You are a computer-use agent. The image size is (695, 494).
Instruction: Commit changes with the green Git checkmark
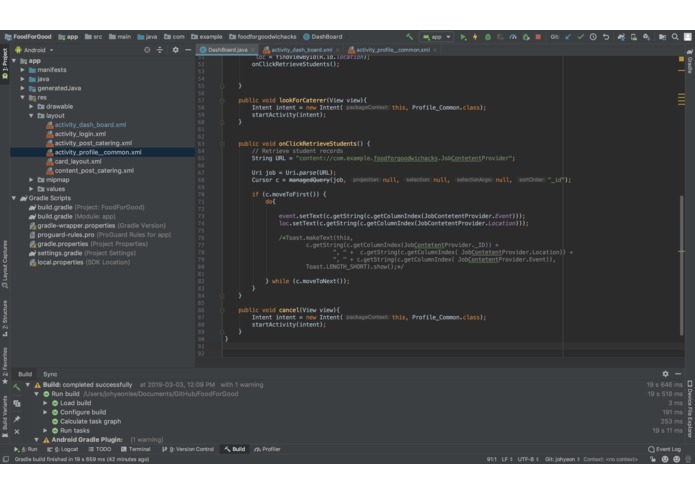pyautogui.click(x=580, y=37)
